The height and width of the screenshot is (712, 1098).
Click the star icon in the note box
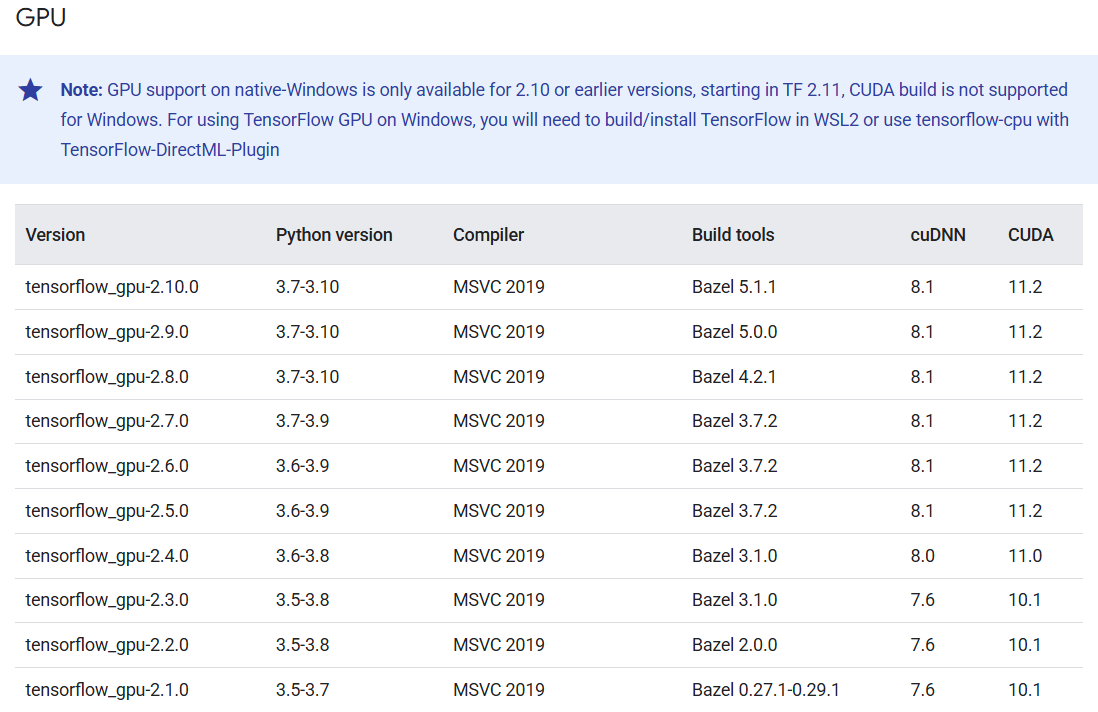pos(30,90)
